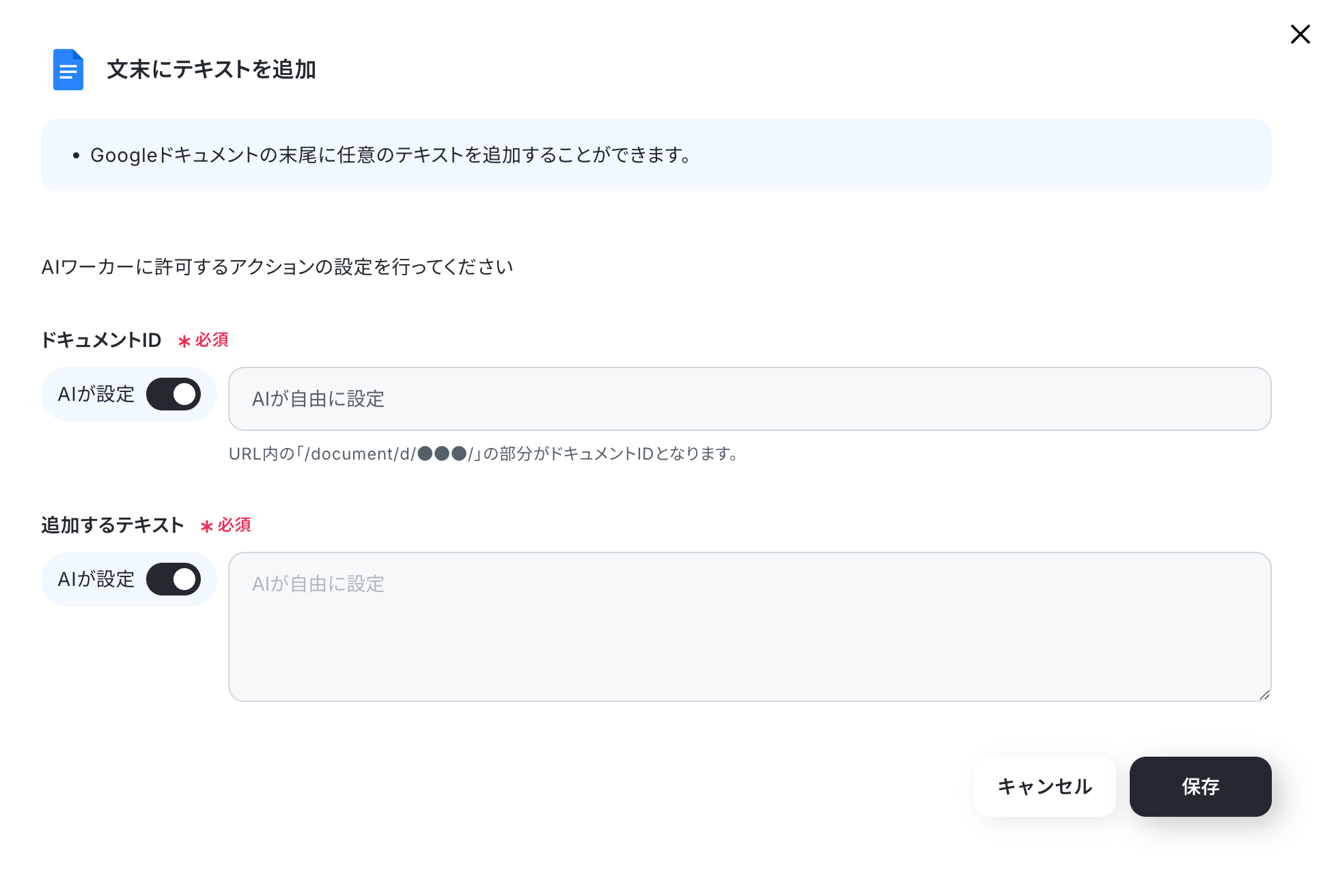
Task: Click the キャンセル button
Action: point(1044,787)
